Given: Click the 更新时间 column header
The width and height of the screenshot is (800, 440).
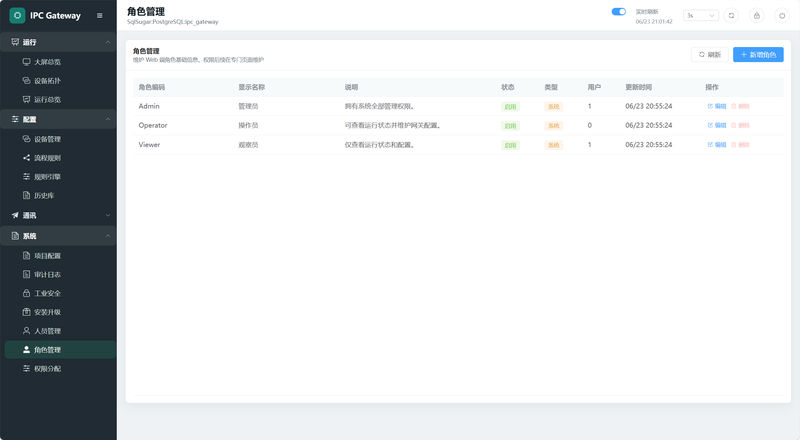Looking at the screenshot, I should pos(639,87).
